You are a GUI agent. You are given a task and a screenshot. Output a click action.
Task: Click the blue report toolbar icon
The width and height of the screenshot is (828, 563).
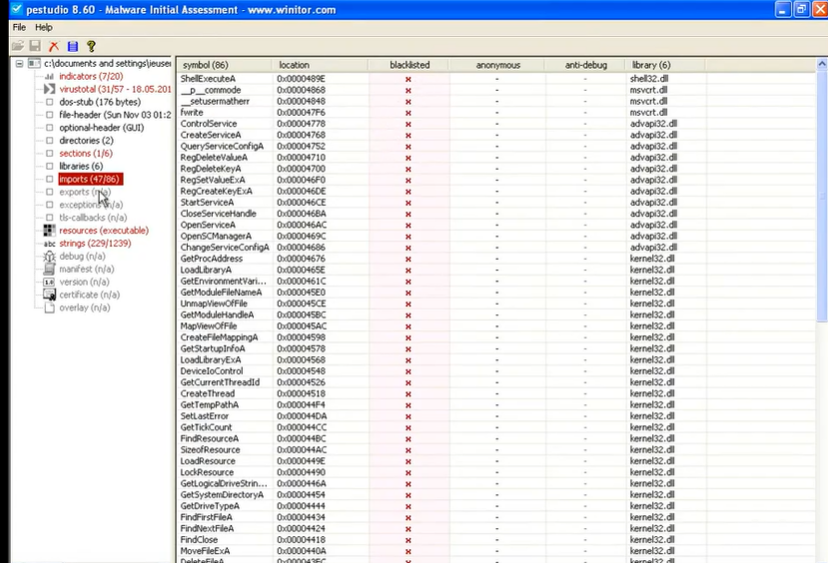click(x=73, y=46)
